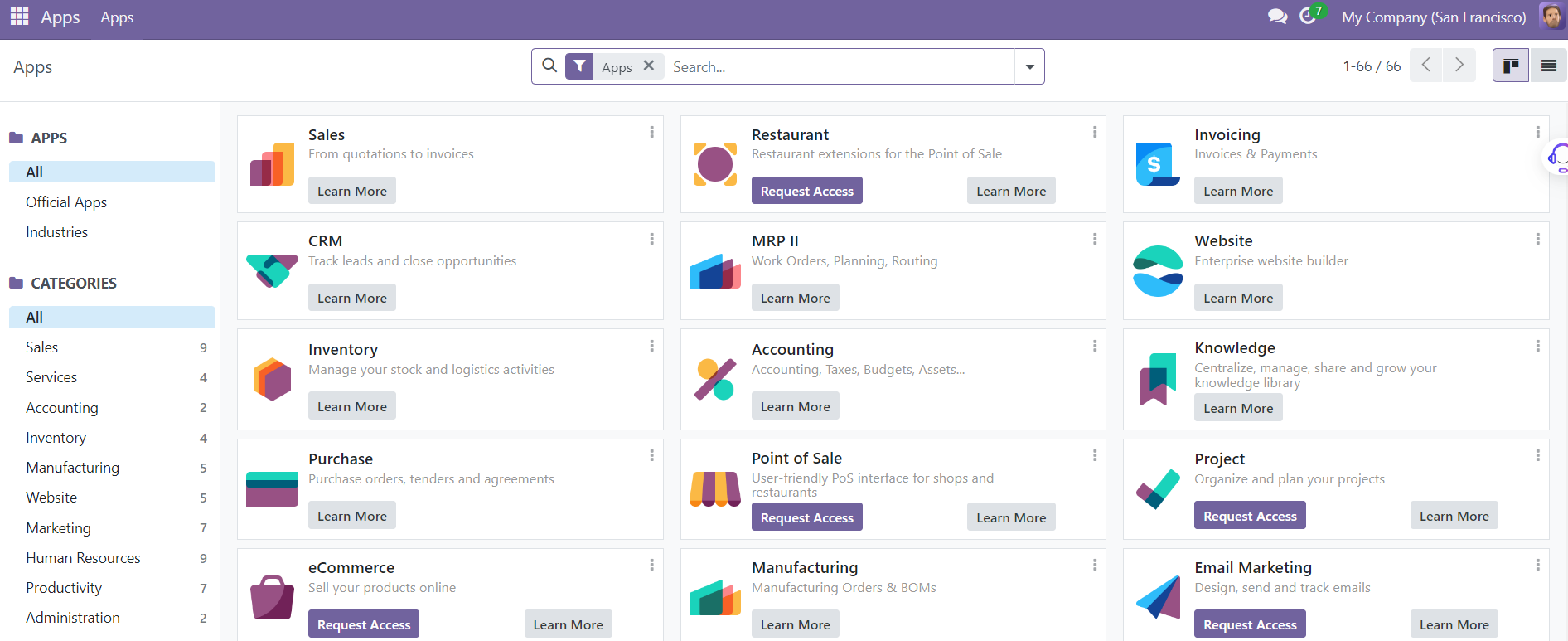Click the MRP II app icon
This screenshot has width=1568, height=641.
coord(715,270)
